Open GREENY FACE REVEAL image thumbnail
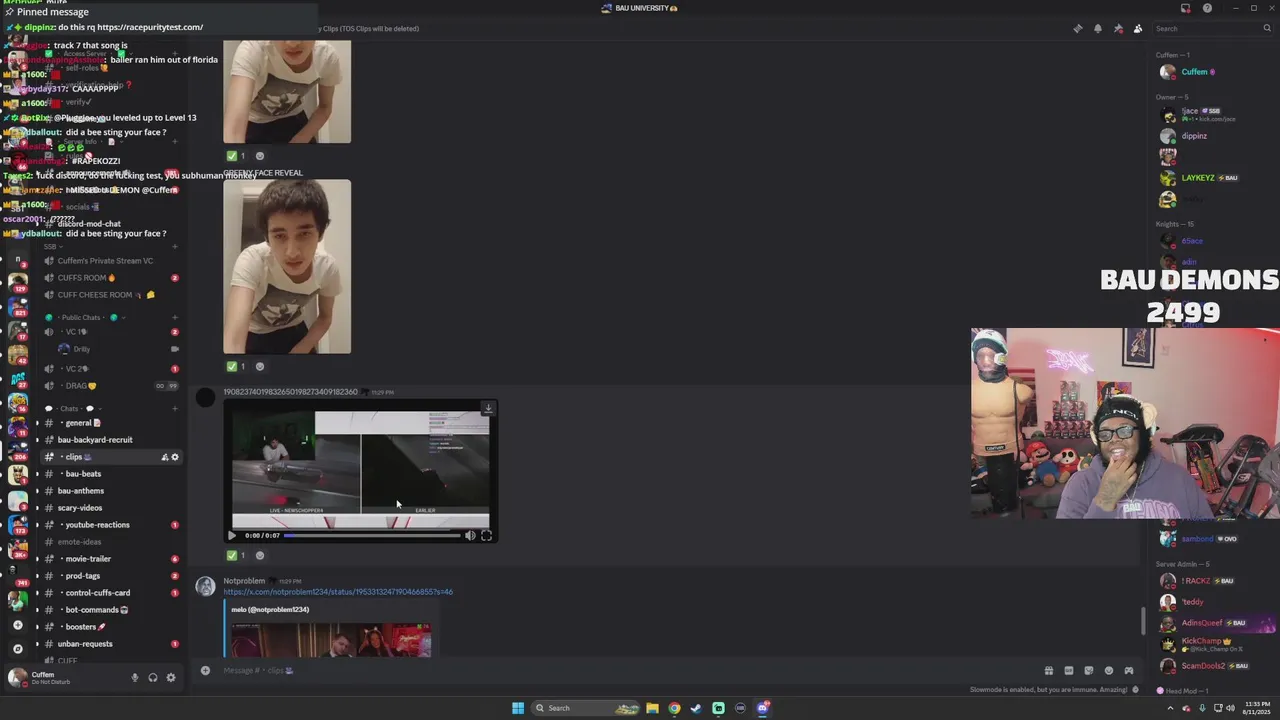 point(287,267)
